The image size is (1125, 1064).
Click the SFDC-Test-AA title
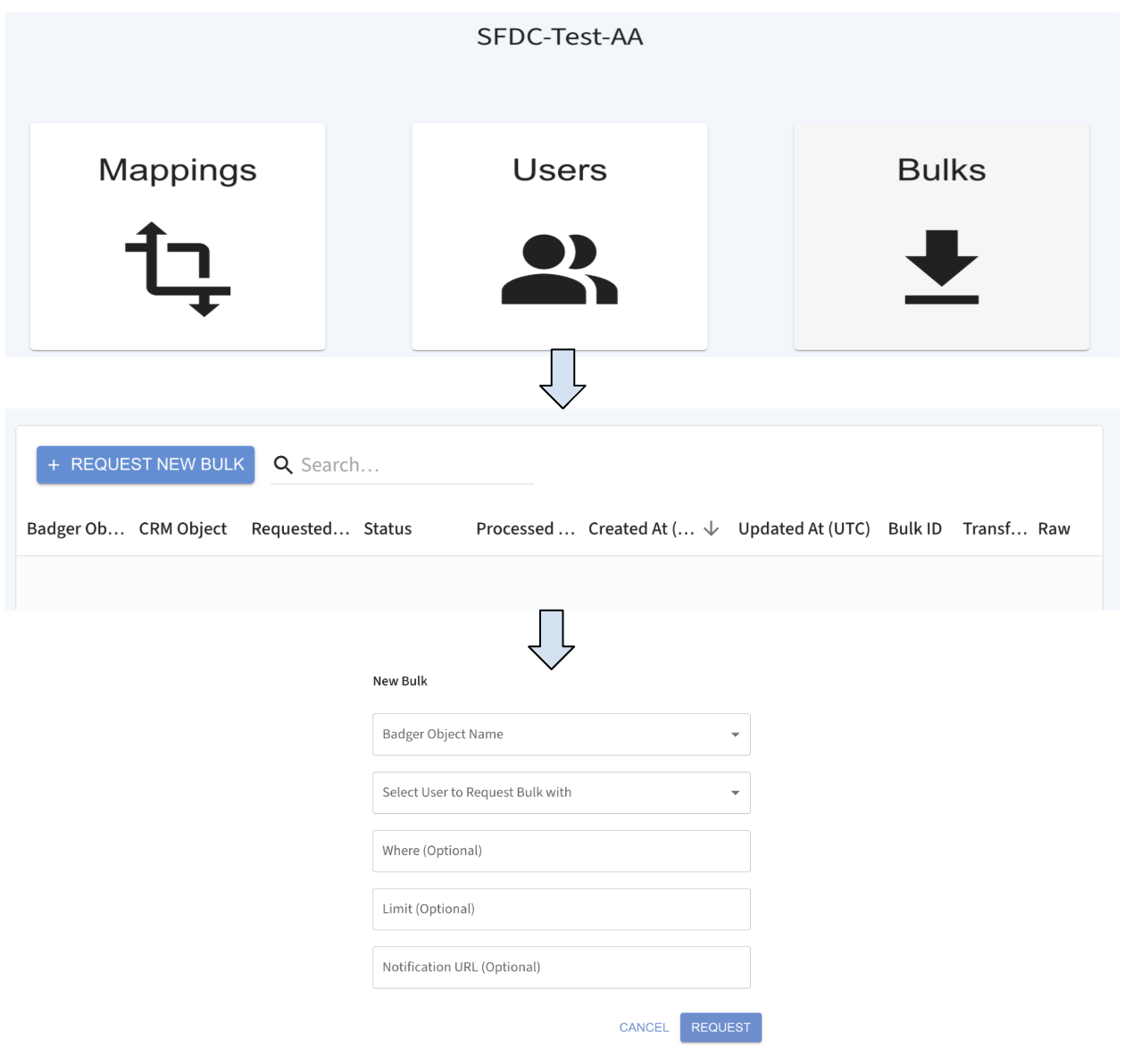560,37
